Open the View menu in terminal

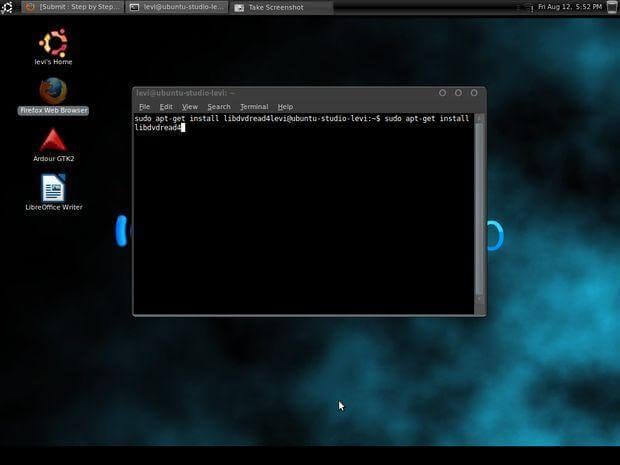[x=190, y=107]
